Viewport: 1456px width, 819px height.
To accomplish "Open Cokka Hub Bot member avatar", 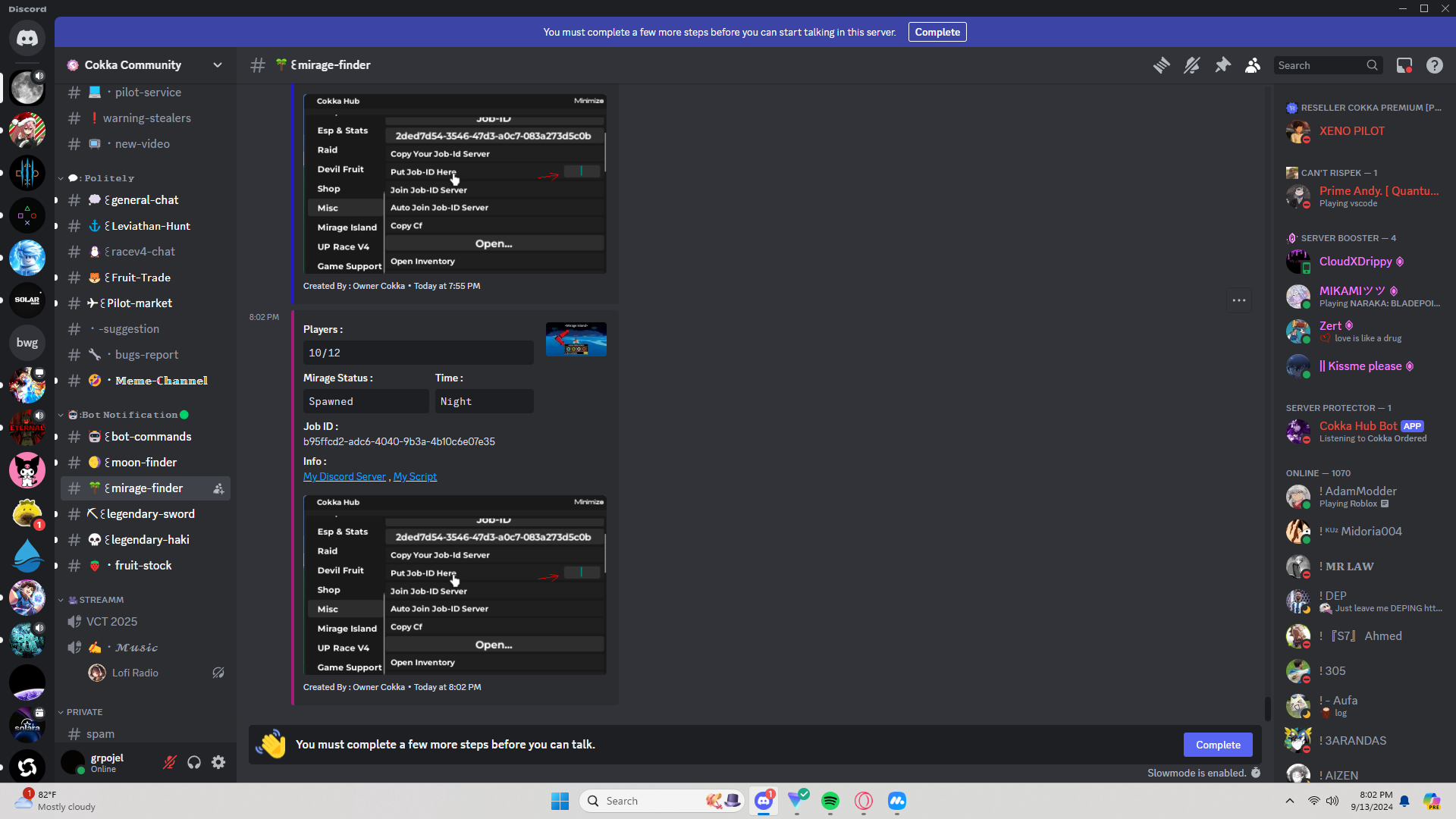I will 1298,431.
